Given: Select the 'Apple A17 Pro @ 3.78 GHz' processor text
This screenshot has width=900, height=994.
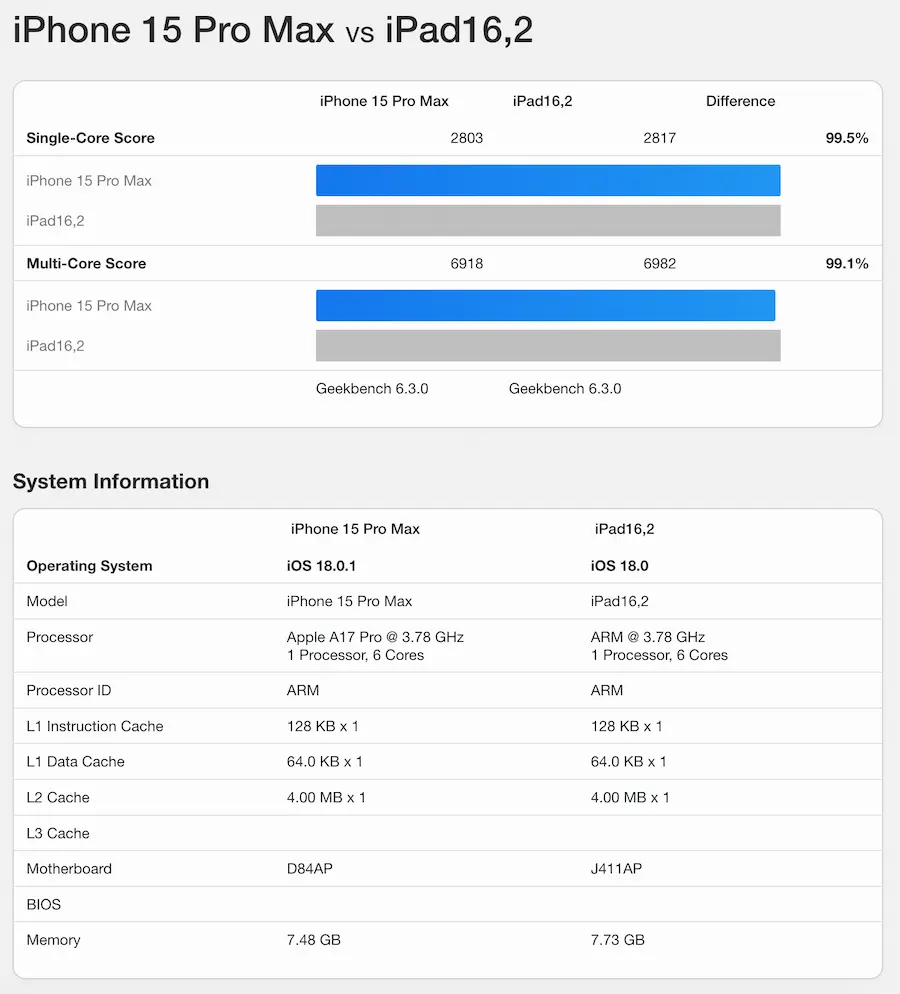Looking at the screenshot, I should coord(375,637).
